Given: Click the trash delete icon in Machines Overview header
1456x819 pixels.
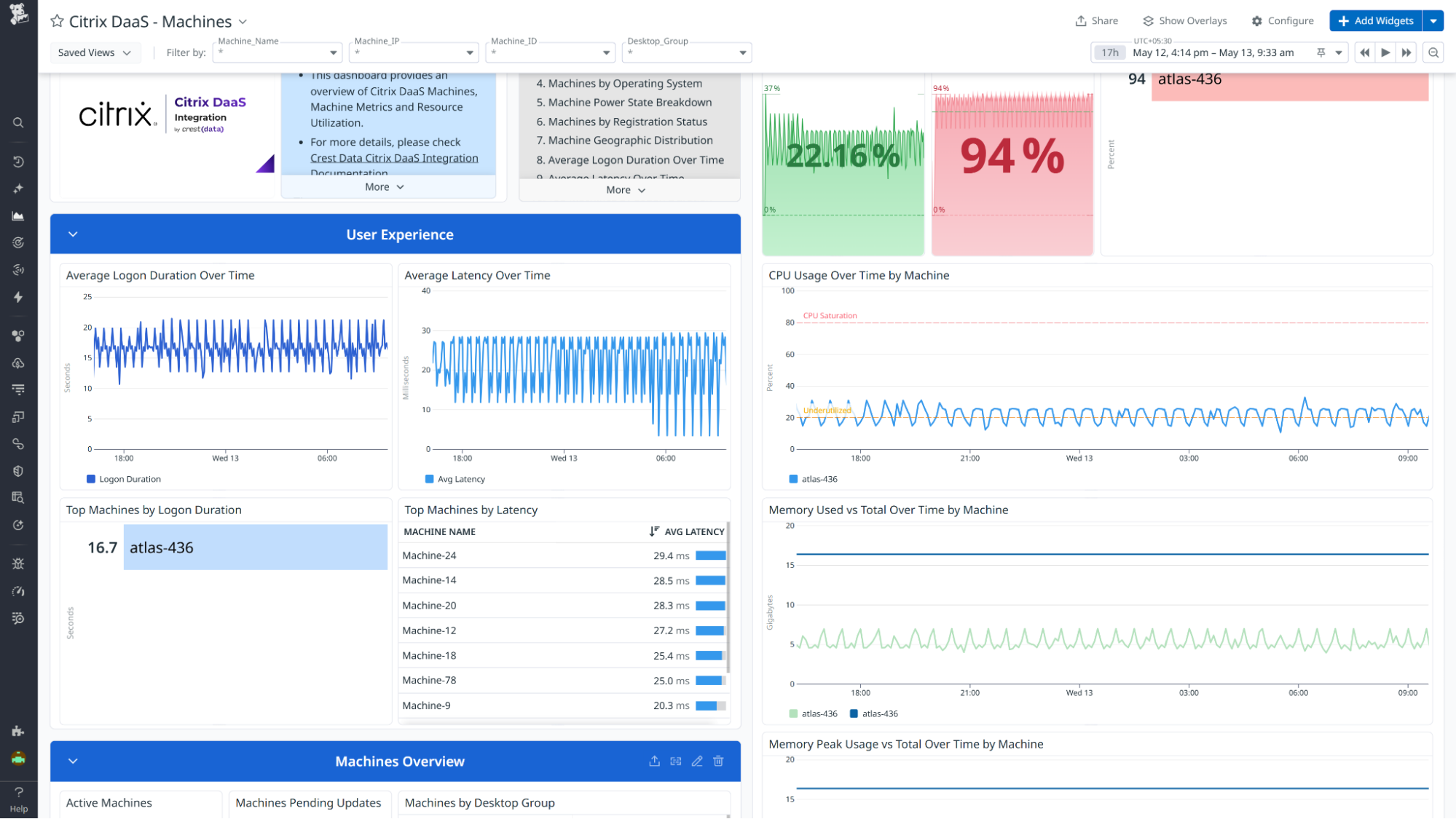Looking at the screenshot, I should click(x=718, y=761).
